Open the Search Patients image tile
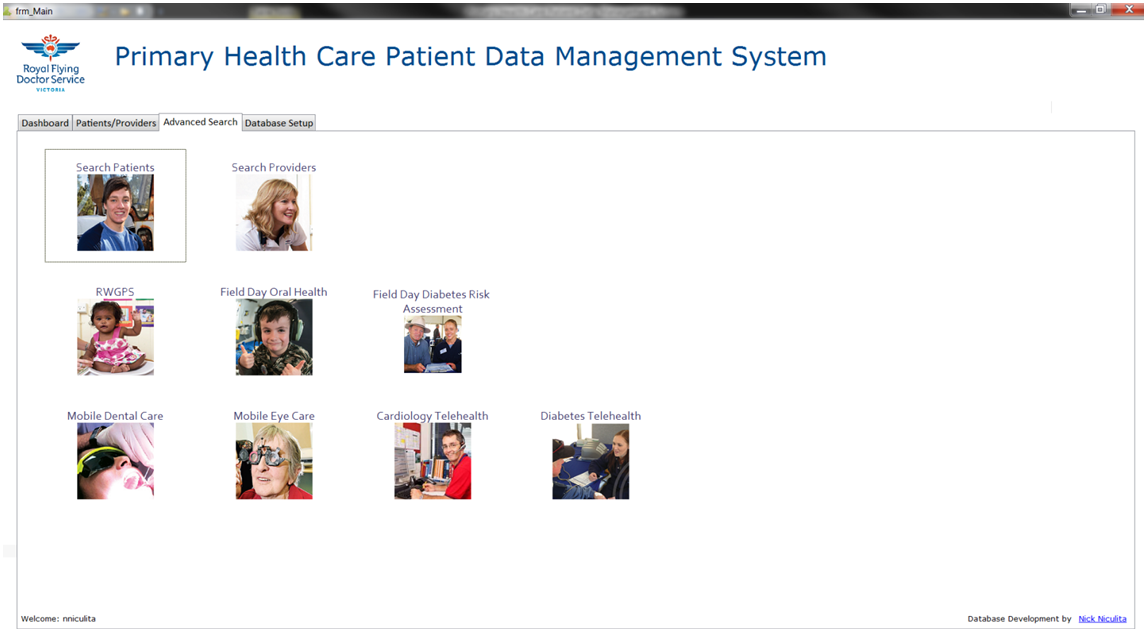 pos(115,213)
